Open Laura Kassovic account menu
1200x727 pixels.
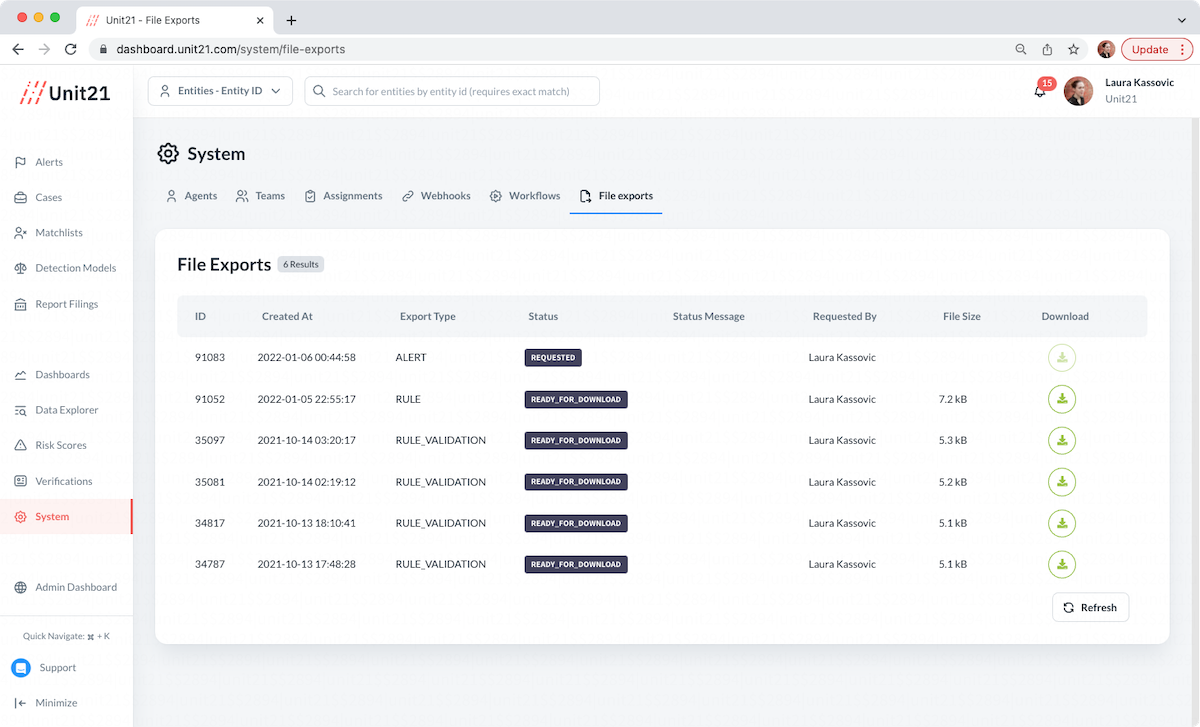pos(1119,91)
